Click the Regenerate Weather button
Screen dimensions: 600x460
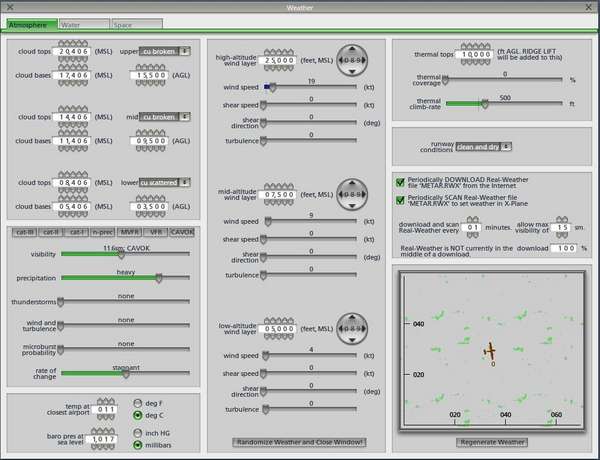492,442
